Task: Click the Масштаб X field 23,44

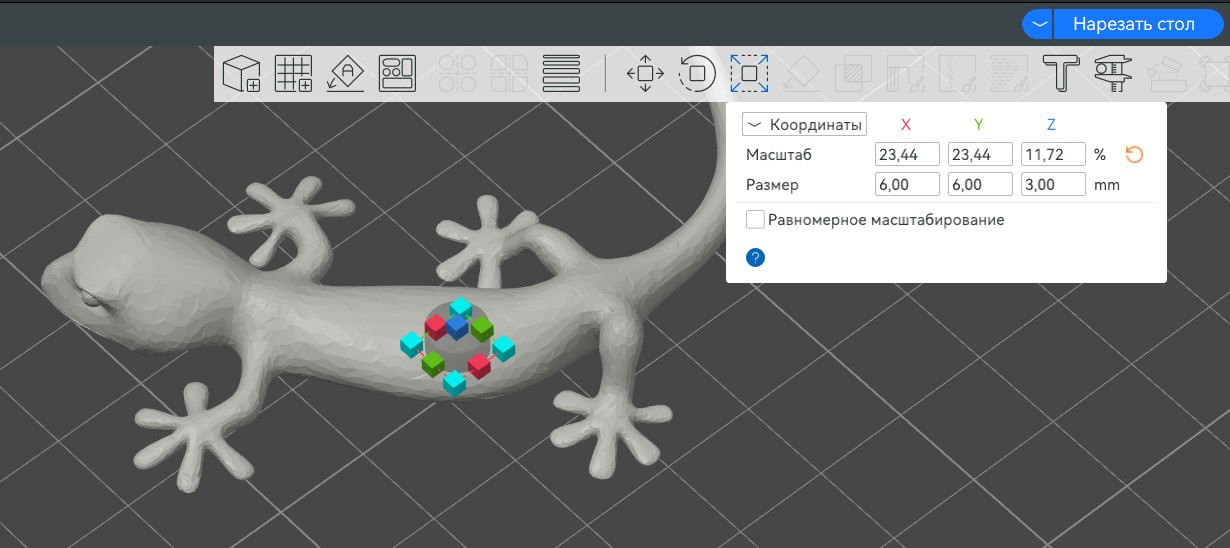Action: pos(907,155)
